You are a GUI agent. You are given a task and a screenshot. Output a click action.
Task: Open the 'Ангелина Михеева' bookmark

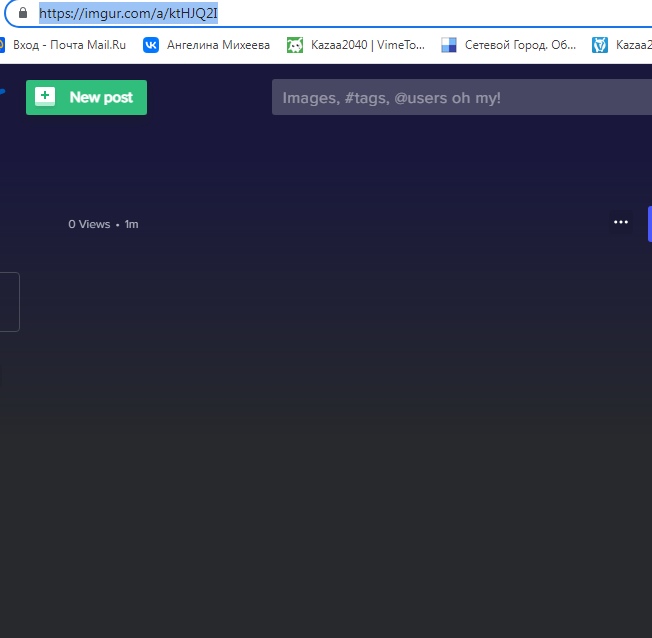tap(218, 44)
